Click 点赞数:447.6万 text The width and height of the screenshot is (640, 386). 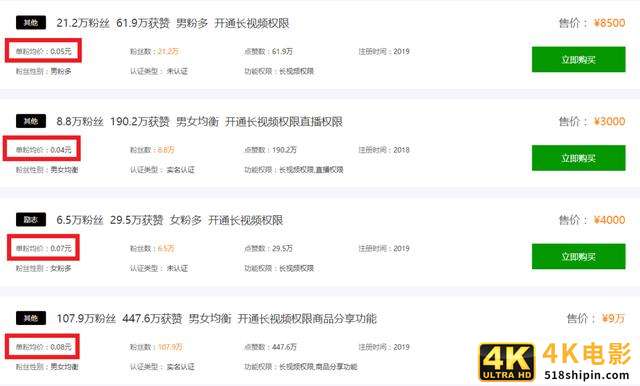coord(271,347)
